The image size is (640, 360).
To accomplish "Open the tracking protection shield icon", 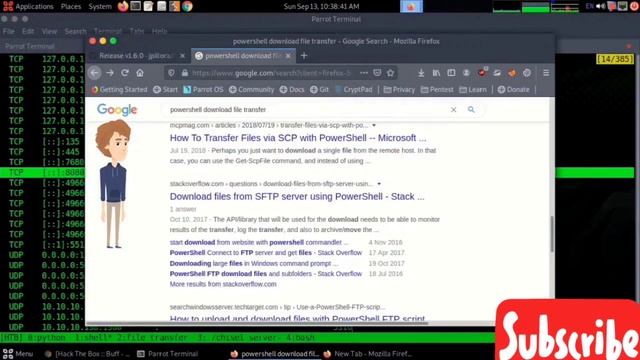I will pos(171,73).
